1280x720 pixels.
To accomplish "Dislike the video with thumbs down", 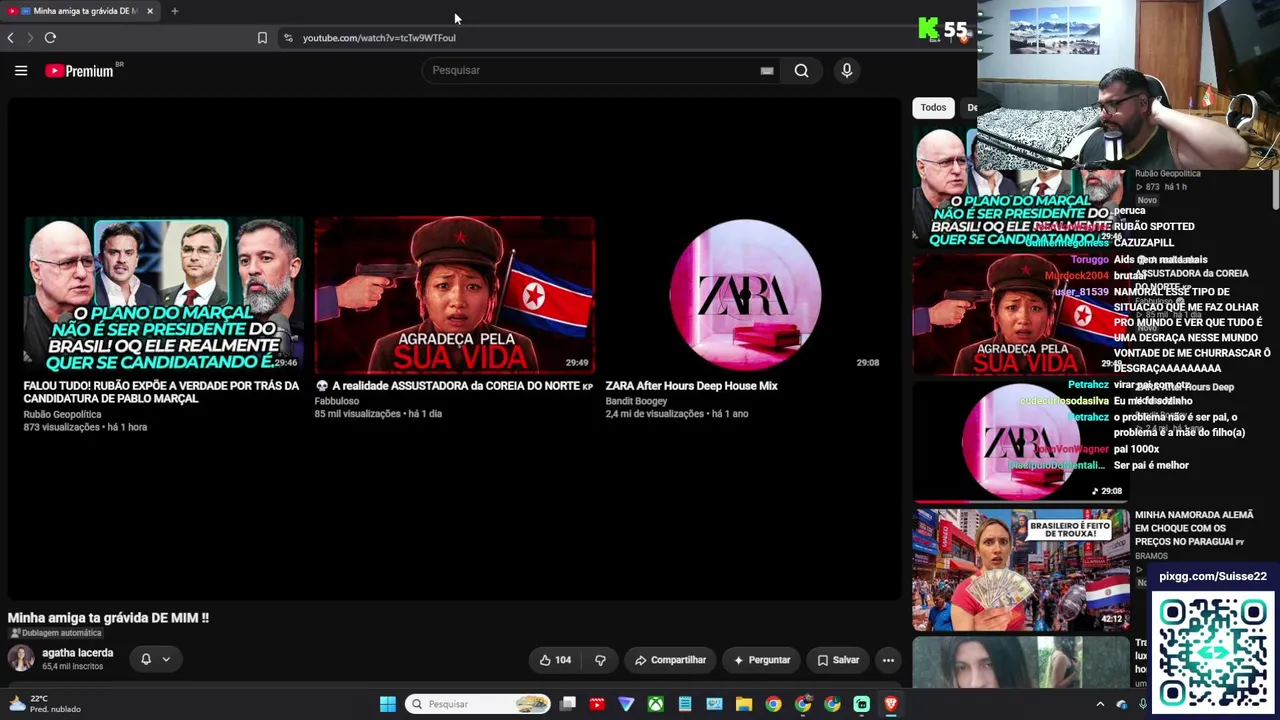I will pyautogui.click(x=600, y=660).
